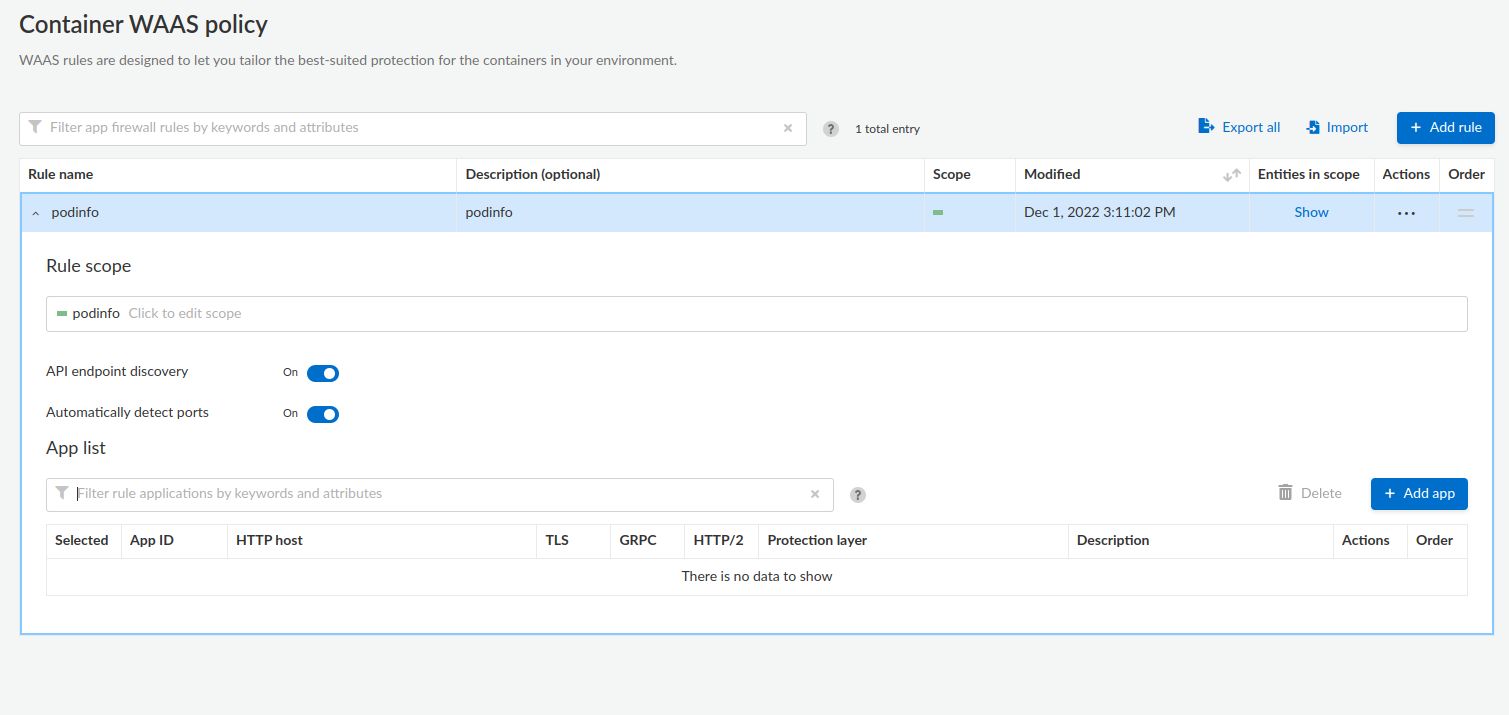
Task: Click the Import link
Action: click(x=1337, y=127)
